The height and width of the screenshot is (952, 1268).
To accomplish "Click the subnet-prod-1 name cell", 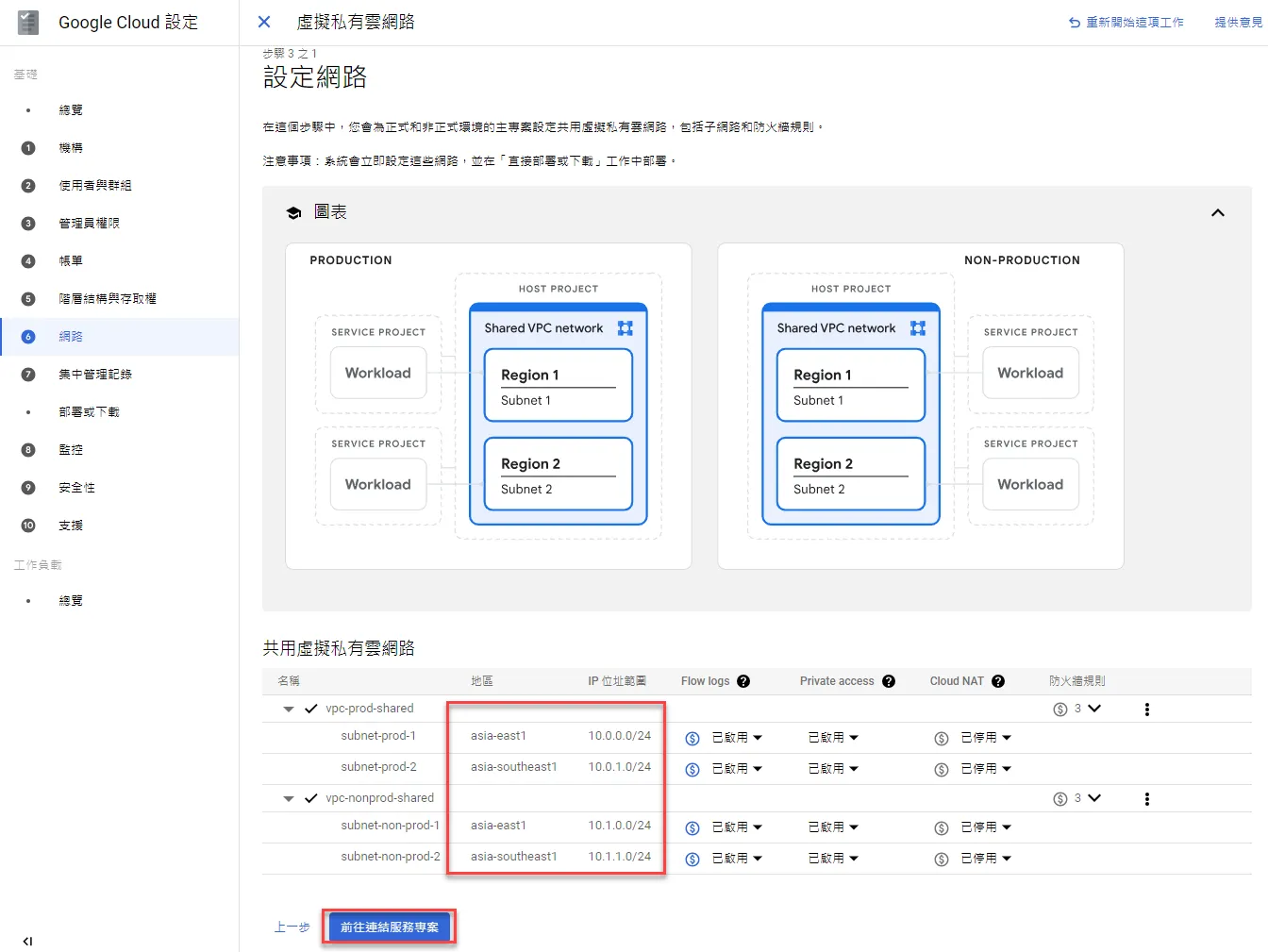I will [x=378, y=736].
